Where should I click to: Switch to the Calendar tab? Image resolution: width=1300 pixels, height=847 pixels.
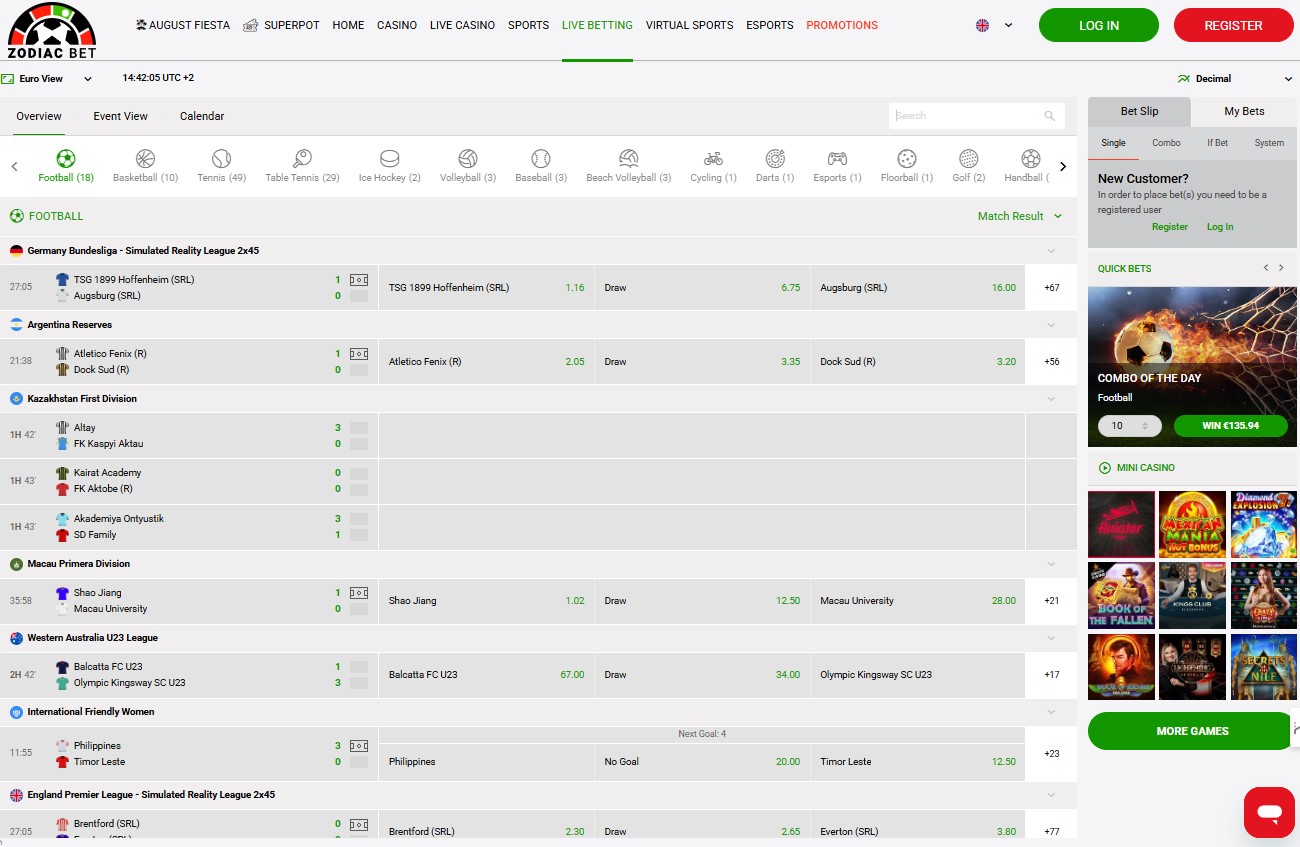pos(202,116)
